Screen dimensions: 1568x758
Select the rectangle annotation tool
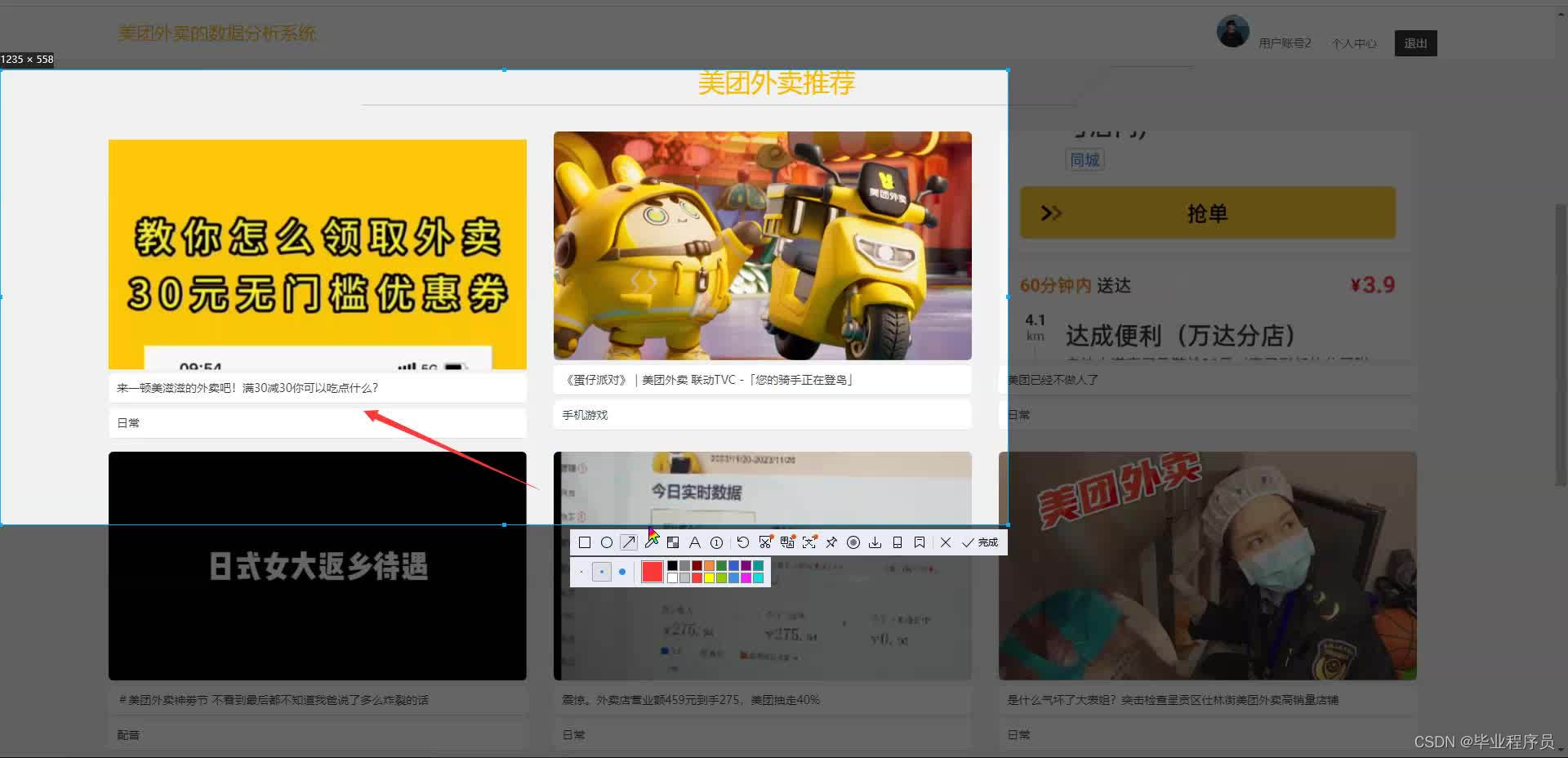[585, 542]
